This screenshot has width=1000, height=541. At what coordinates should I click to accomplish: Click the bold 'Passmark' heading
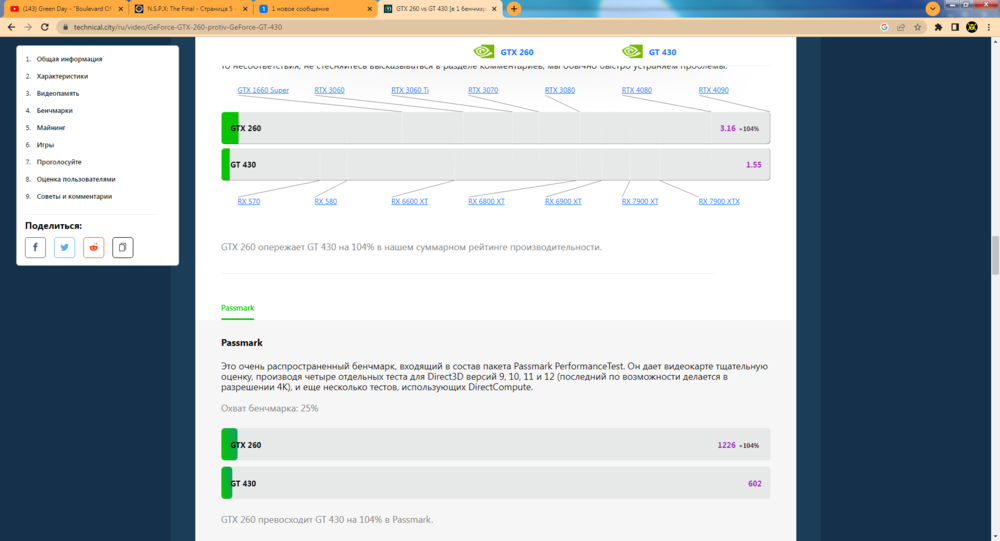(242, 343)
